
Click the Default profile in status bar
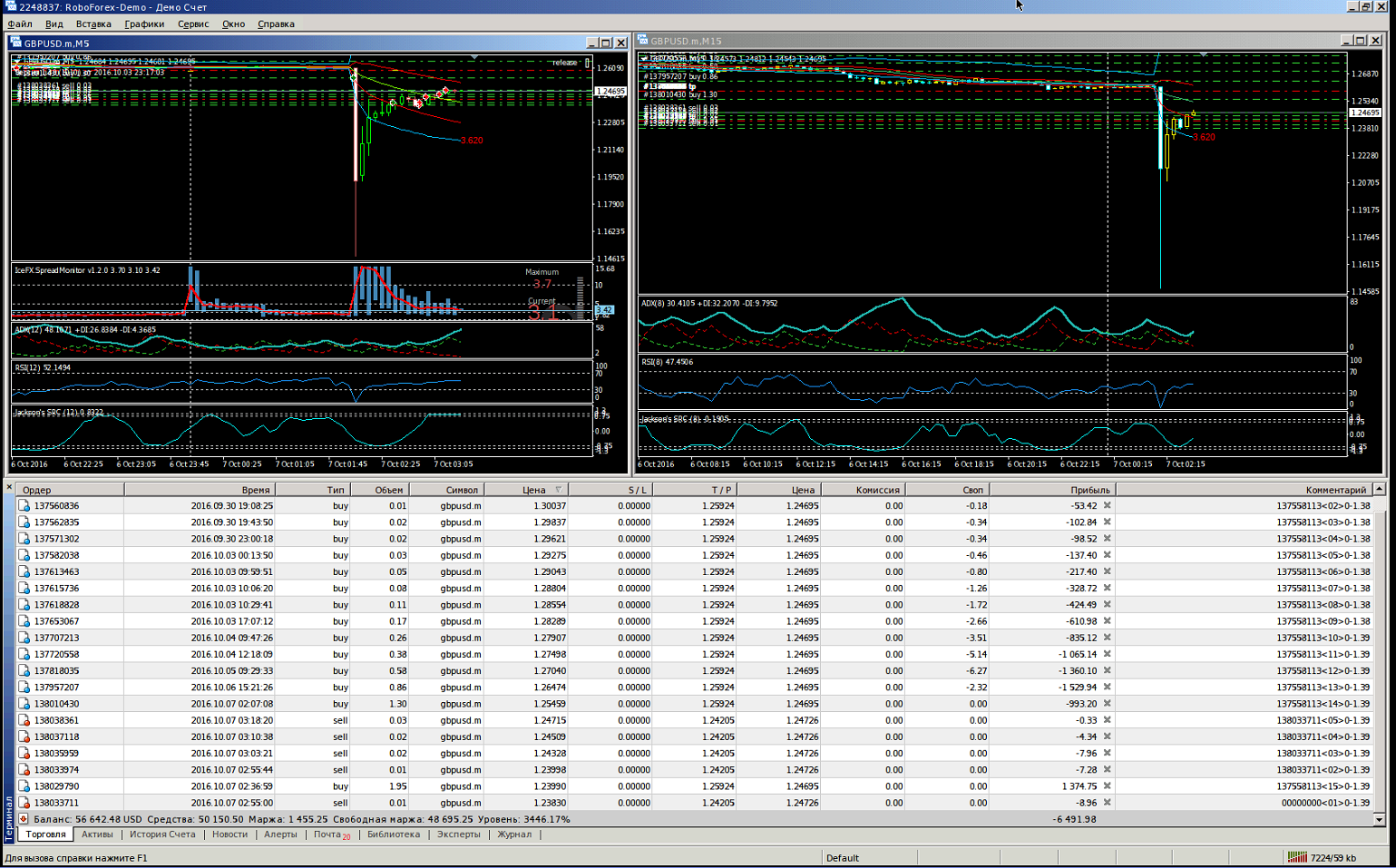(x=843, y=858)
